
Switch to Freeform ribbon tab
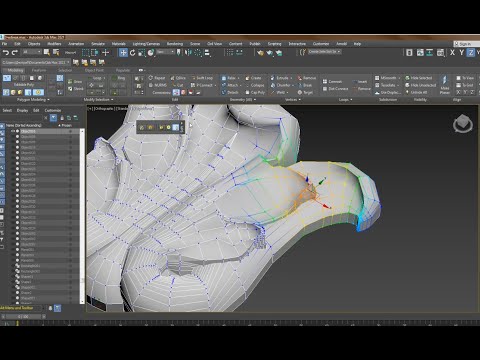tap(39, 70)
